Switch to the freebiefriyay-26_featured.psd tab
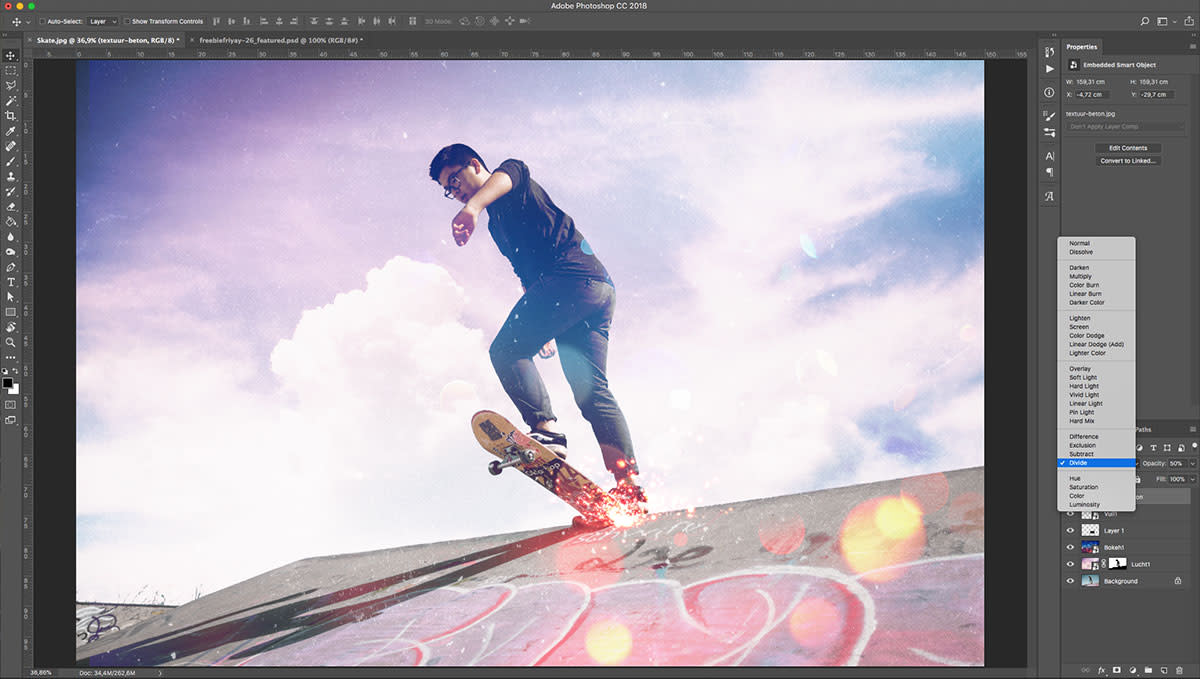Image resolution: width=1200 pixels, height=679 pixels. [278, 40]
